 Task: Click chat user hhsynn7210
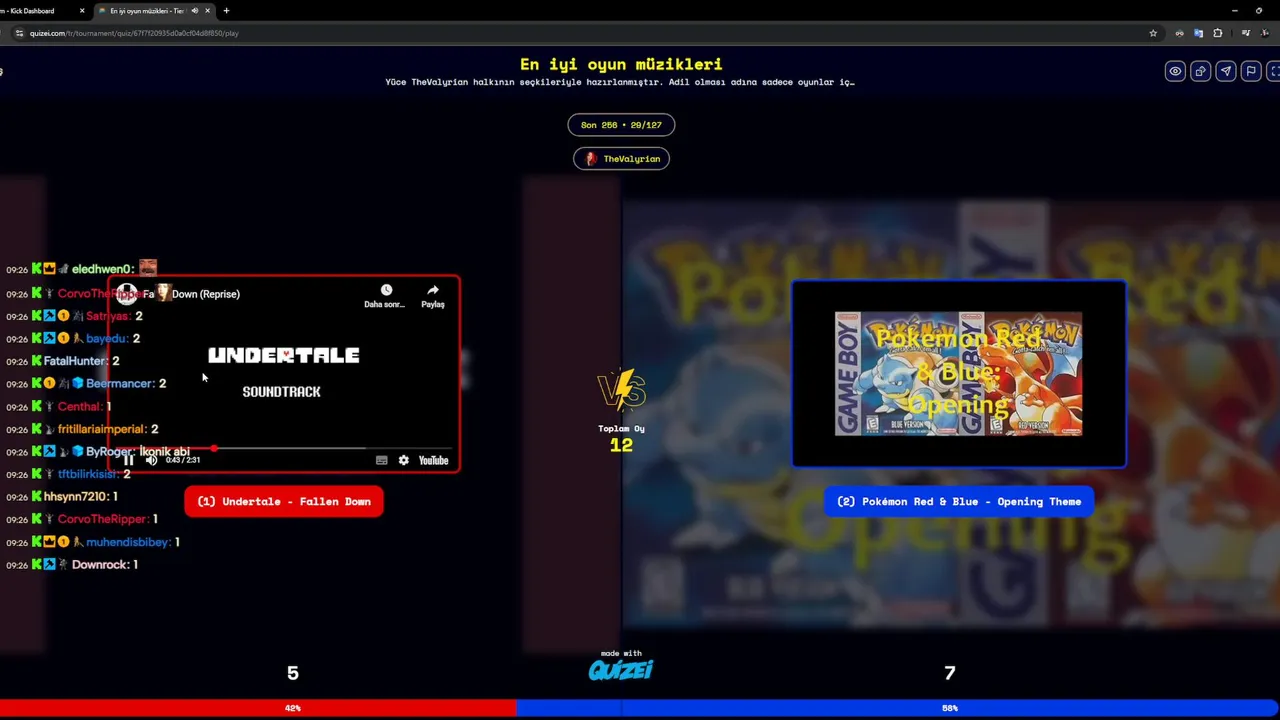(x=76, y=497)
